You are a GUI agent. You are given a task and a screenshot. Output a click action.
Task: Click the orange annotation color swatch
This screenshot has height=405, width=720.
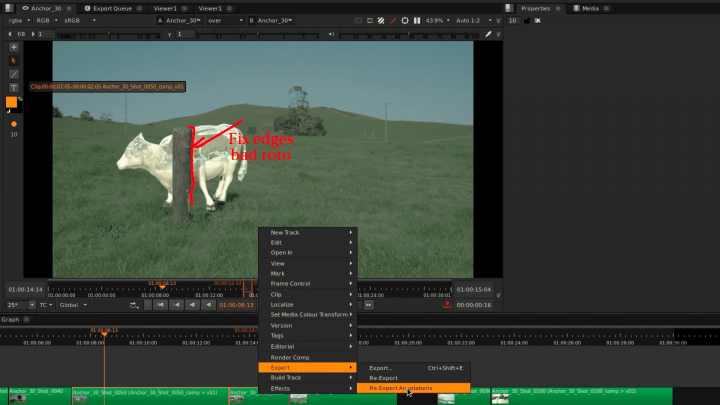[x=12, y=102]
